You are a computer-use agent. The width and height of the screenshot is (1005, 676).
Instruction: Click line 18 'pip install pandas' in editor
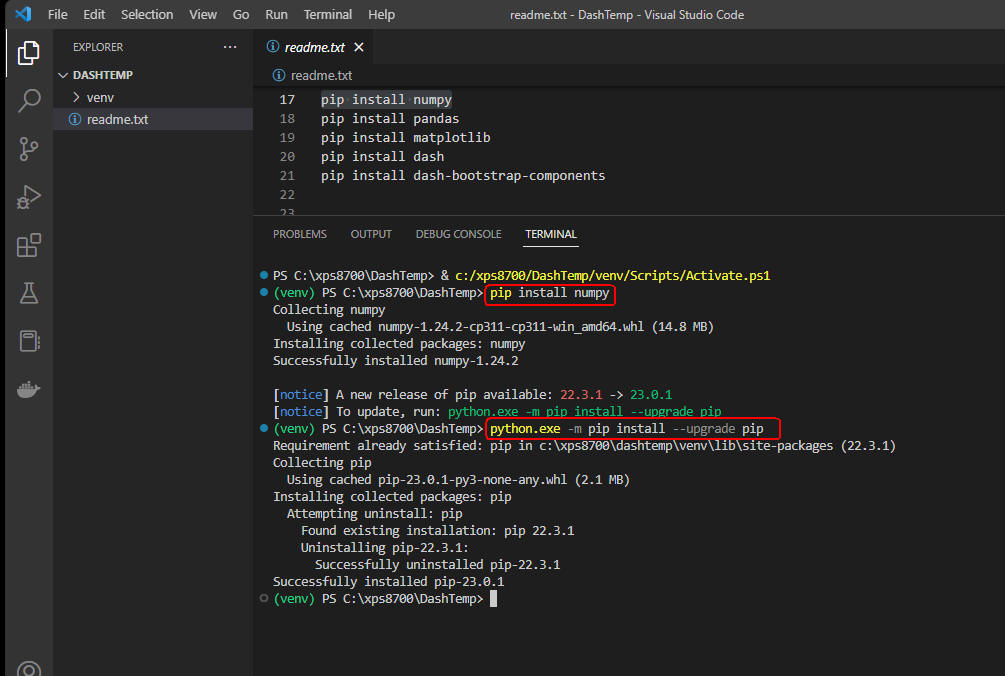coord(390,119)
